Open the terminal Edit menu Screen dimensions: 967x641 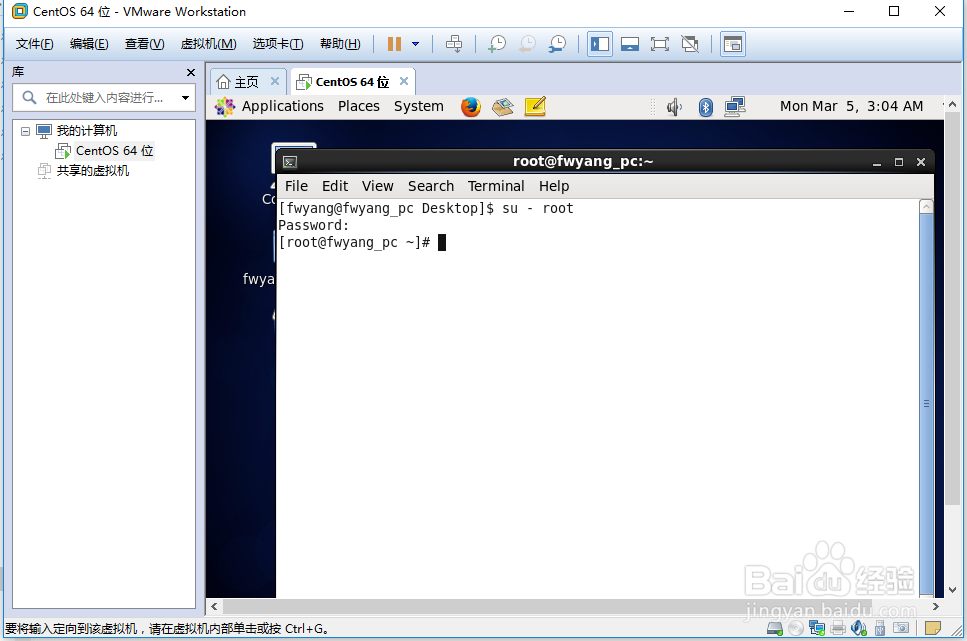[335, 186]
